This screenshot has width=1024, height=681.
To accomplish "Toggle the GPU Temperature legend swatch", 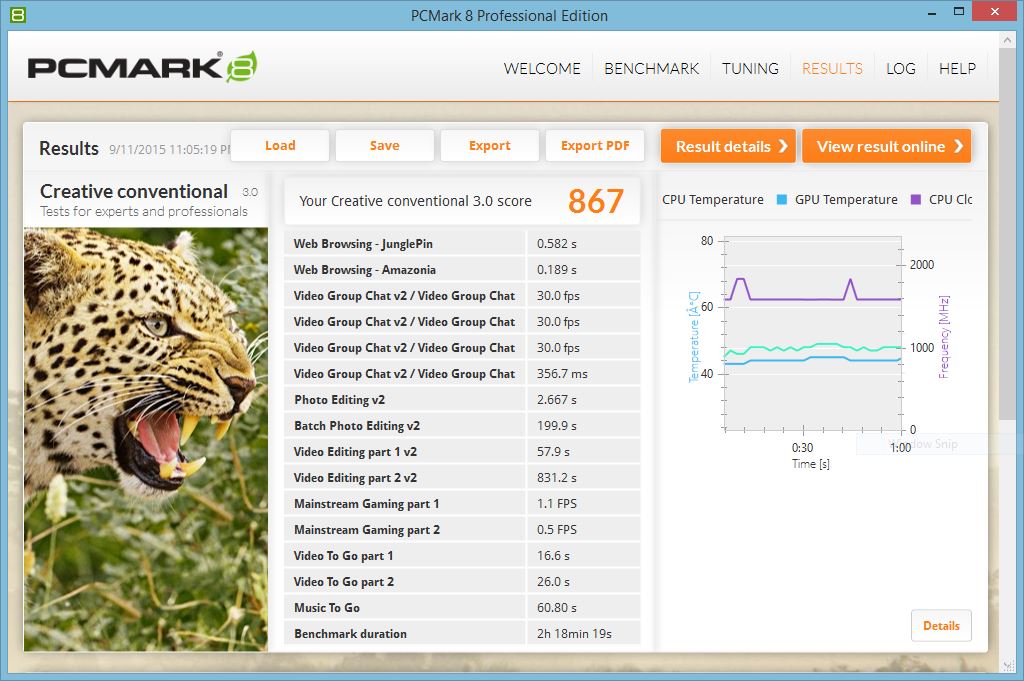I will (782, 200).
